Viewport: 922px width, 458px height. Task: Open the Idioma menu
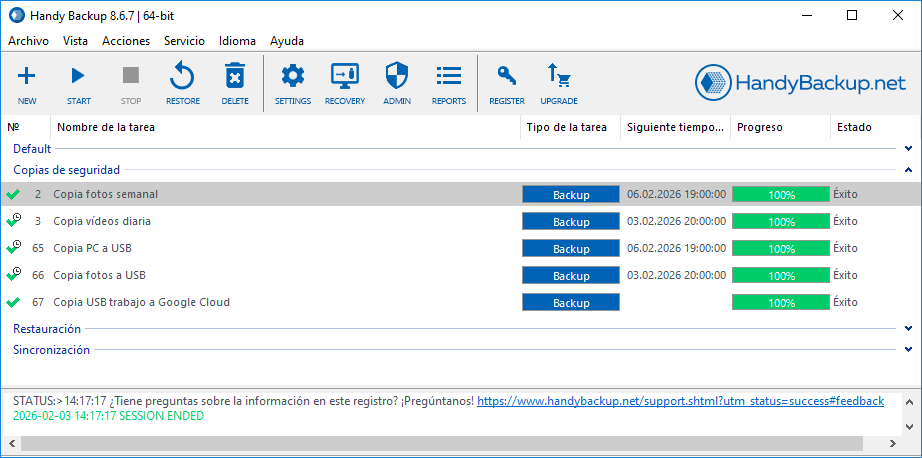[237, 41]
